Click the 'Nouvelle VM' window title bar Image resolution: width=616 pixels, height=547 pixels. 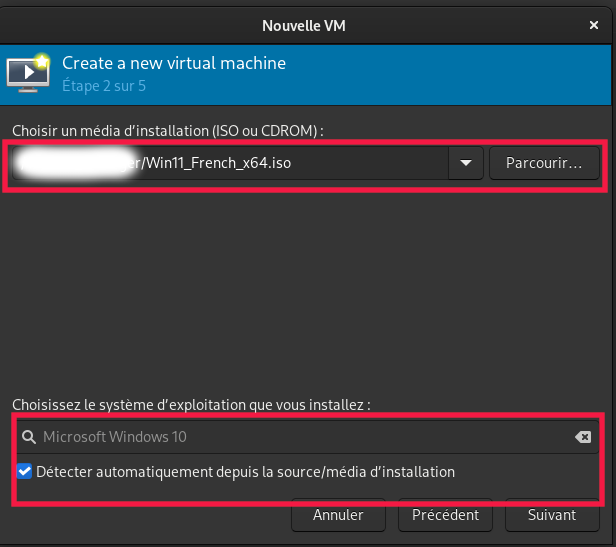[x=307, y=24]
